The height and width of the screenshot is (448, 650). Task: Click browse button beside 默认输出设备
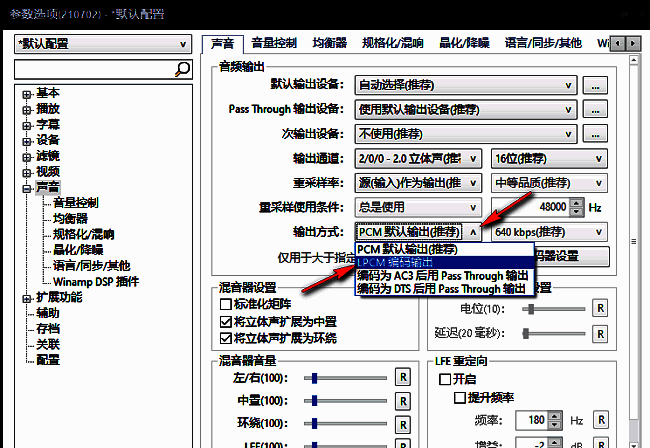(596, 86)
